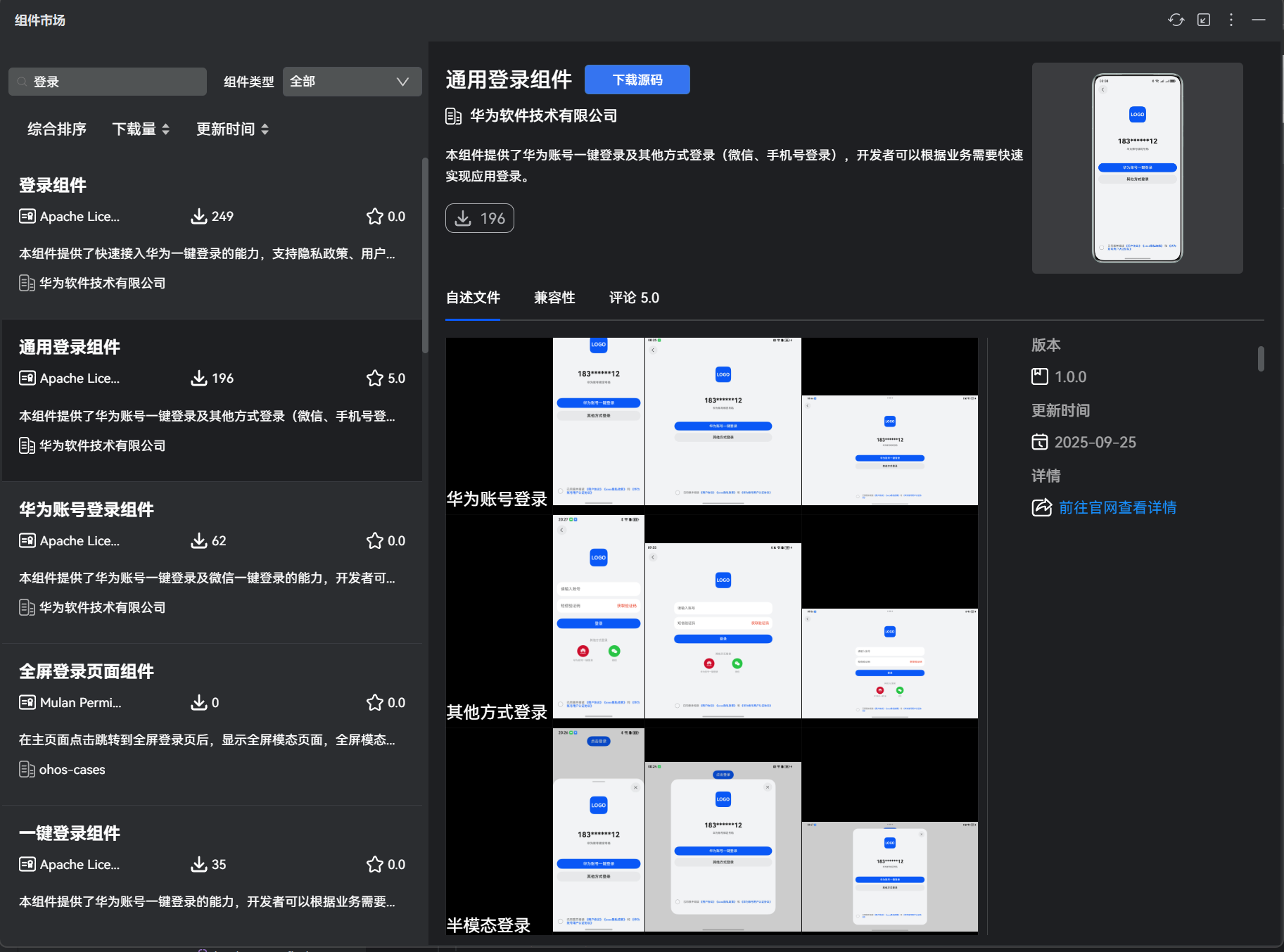Switch to the 兼容性 tab

(554, 298)
